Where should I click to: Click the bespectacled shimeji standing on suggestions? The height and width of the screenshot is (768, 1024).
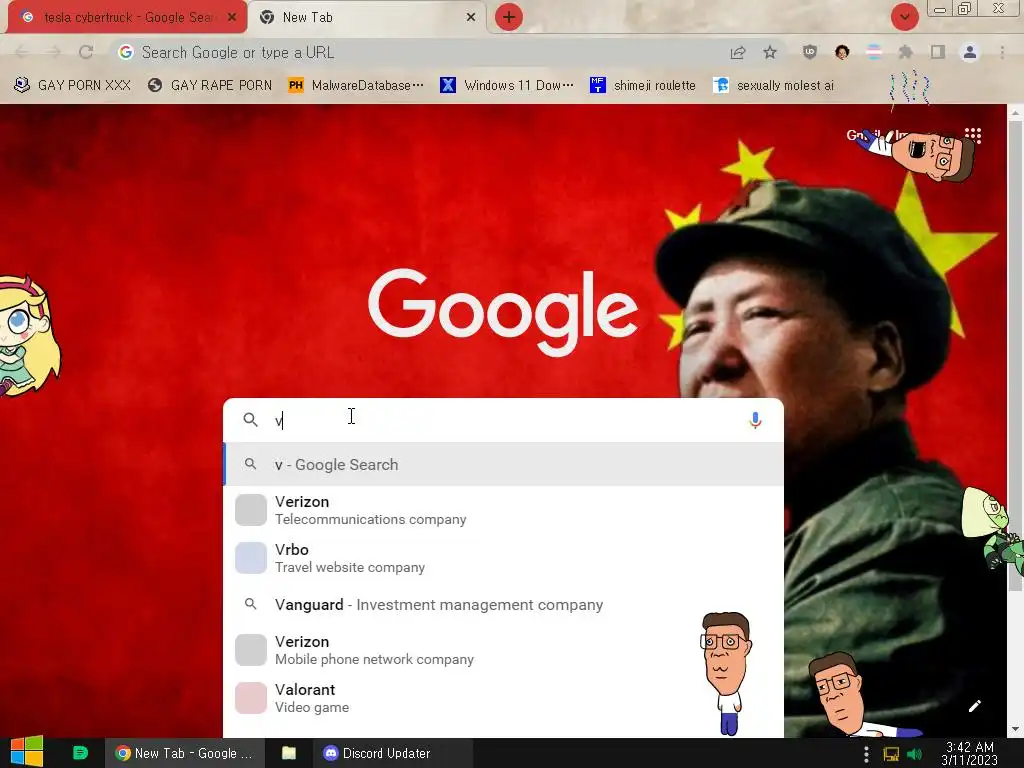coord(726,673)
